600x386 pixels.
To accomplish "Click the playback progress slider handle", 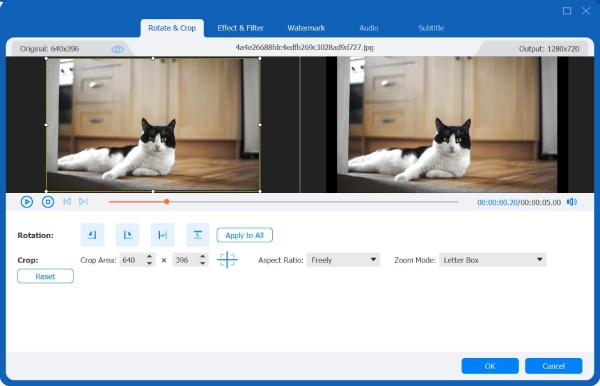I will pyautogui.click(x=167, y=202).
